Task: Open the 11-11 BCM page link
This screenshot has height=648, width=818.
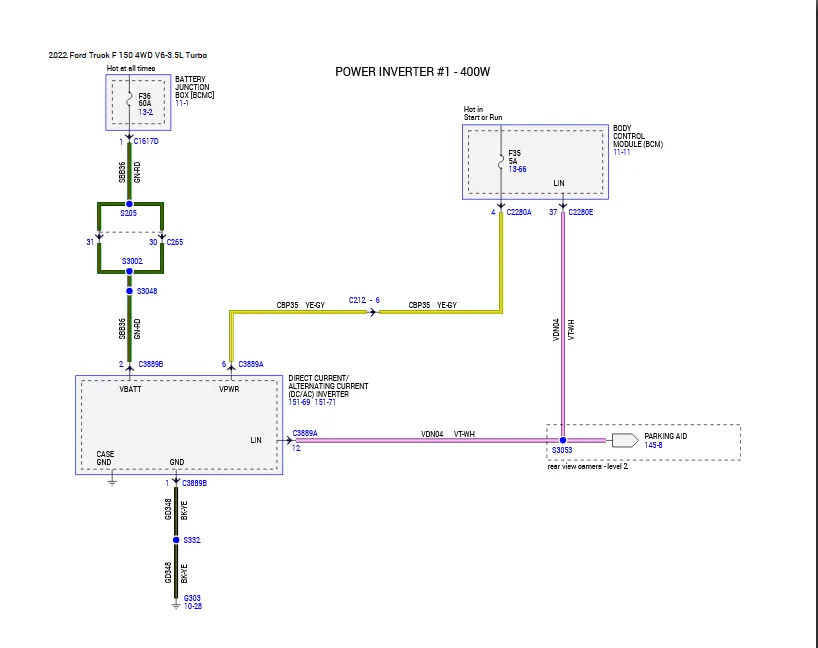Action: coord(622,152)
